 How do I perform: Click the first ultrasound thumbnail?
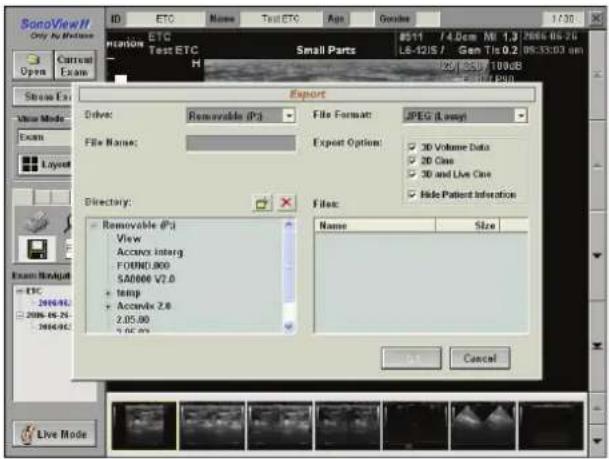click(144, 426)
